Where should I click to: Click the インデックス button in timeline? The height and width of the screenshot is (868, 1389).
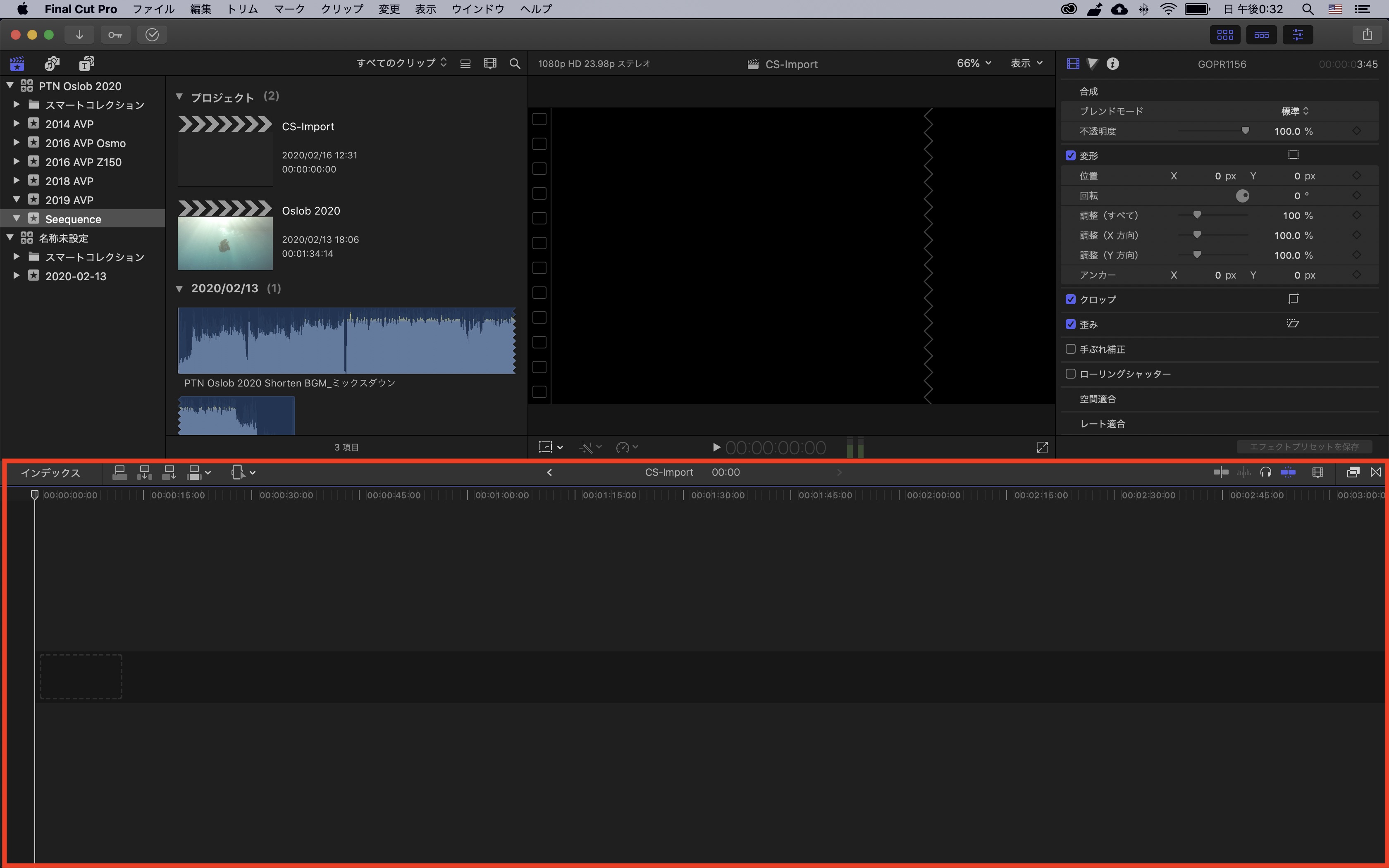tap(50, 472)
